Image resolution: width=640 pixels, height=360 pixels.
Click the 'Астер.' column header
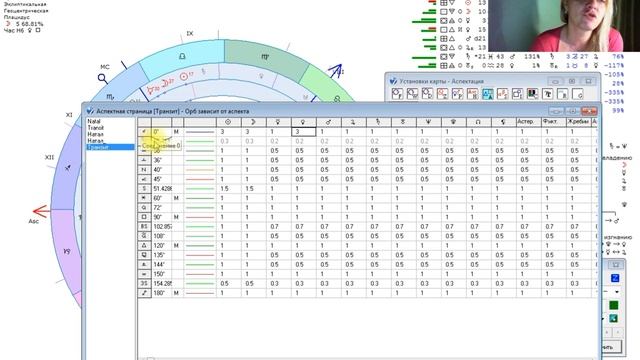point(528,122)
